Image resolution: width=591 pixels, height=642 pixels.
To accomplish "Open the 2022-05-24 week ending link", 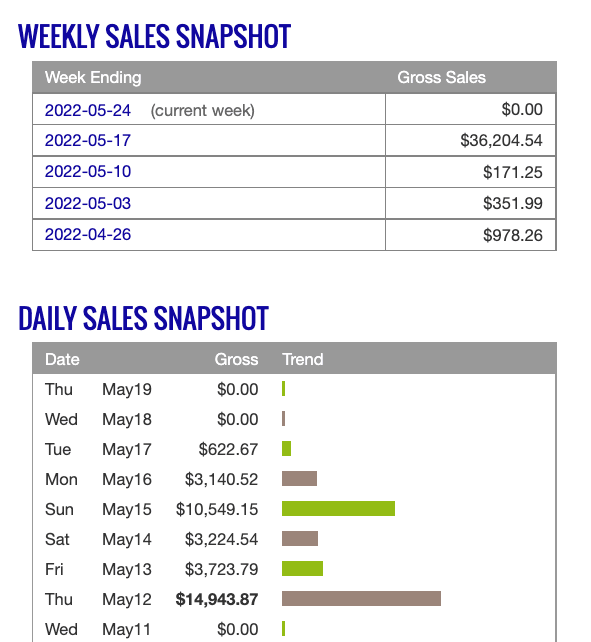I will [x=88, y=110].
